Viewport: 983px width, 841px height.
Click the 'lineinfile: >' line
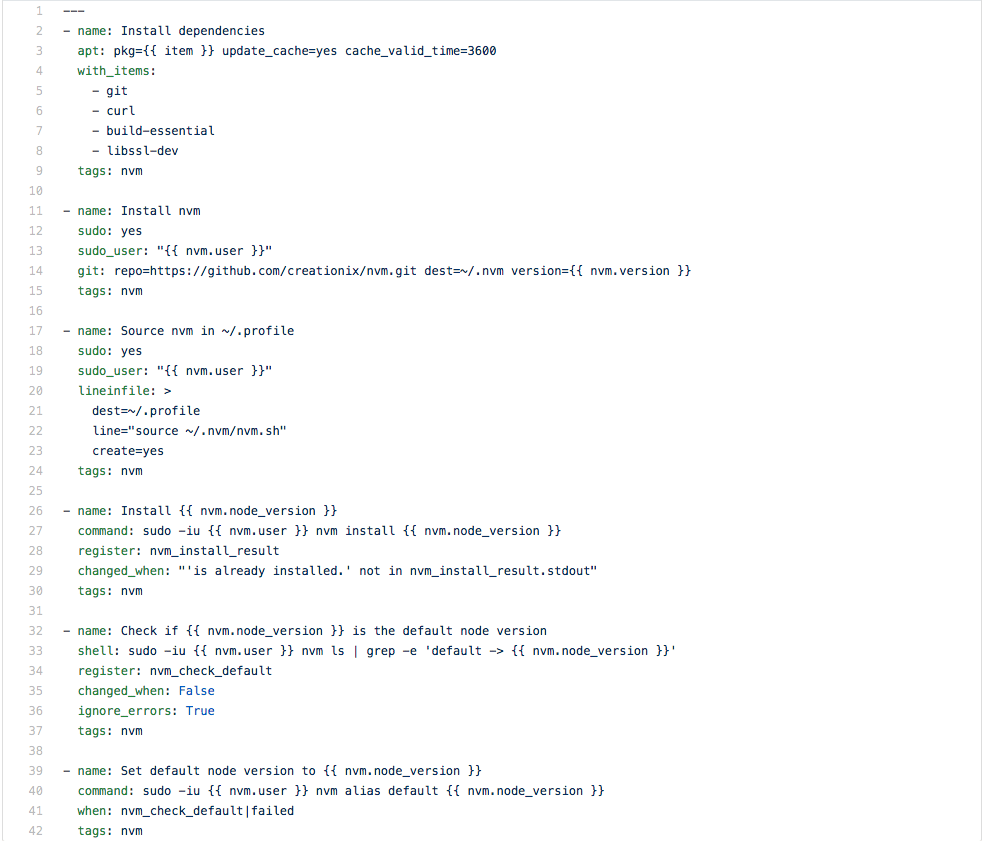[124, 391]
